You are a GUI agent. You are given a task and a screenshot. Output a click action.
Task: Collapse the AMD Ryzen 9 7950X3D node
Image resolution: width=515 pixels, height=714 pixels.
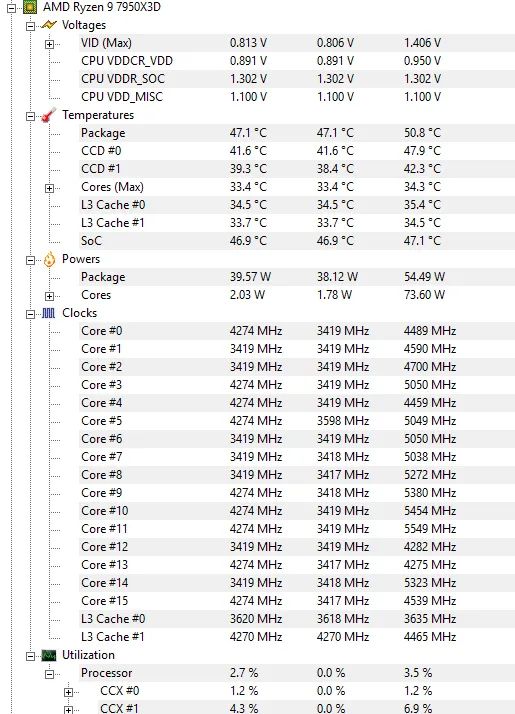pos(11,7)
